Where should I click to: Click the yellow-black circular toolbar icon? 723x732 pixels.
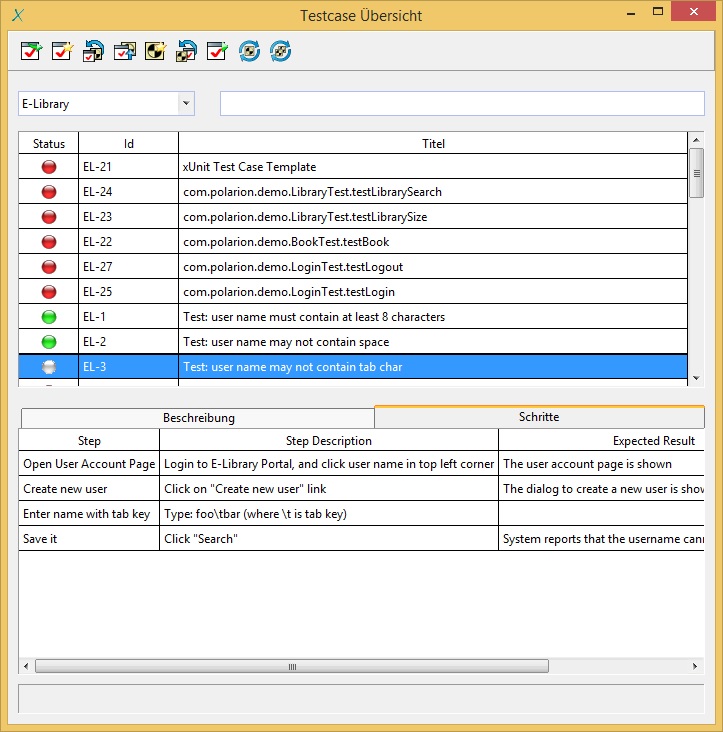pyautogui.click(x=155, y=51)
